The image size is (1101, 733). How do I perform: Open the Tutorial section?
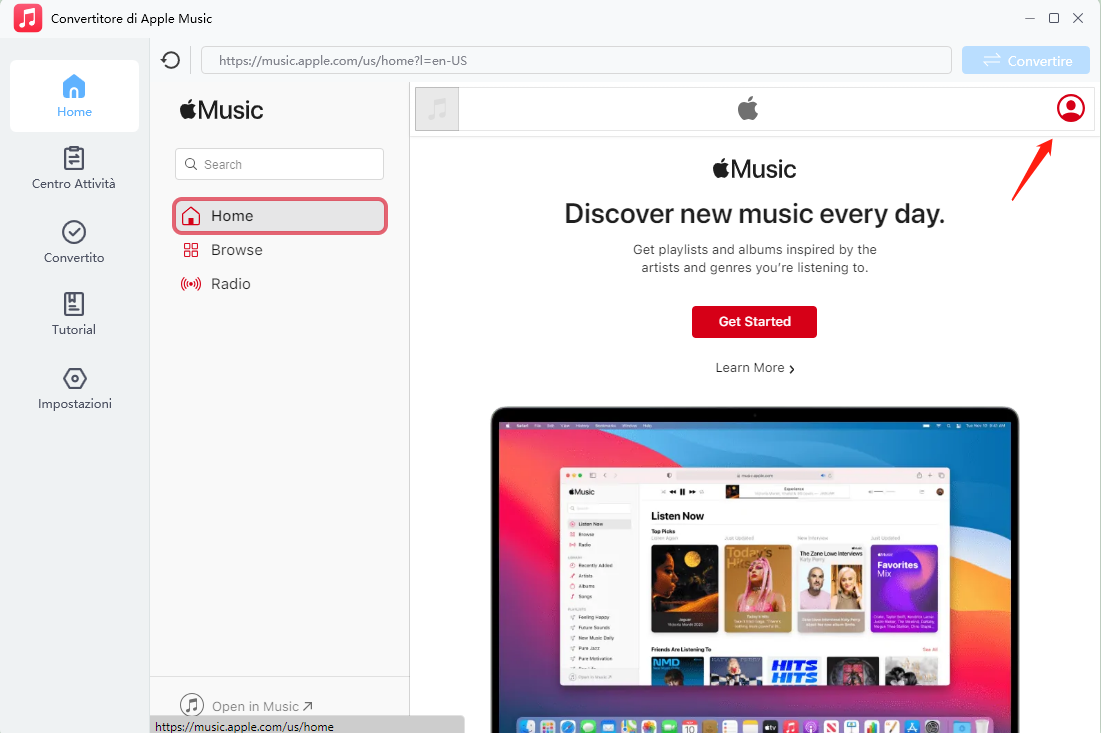[x=74, y=315]
